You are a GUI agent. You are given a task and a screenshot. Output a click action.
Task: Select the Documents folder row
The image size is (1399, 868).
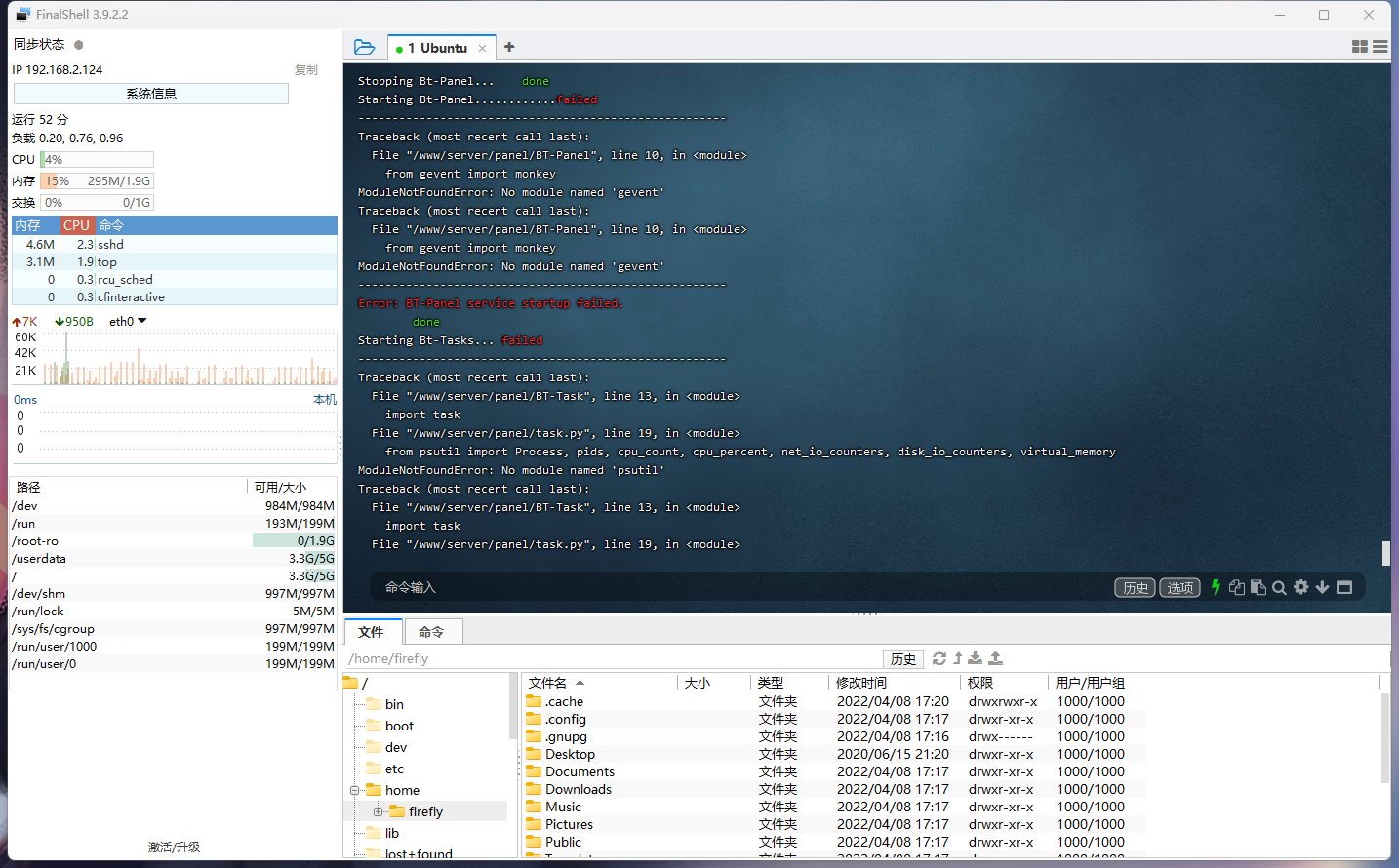(x=835, y=771)
